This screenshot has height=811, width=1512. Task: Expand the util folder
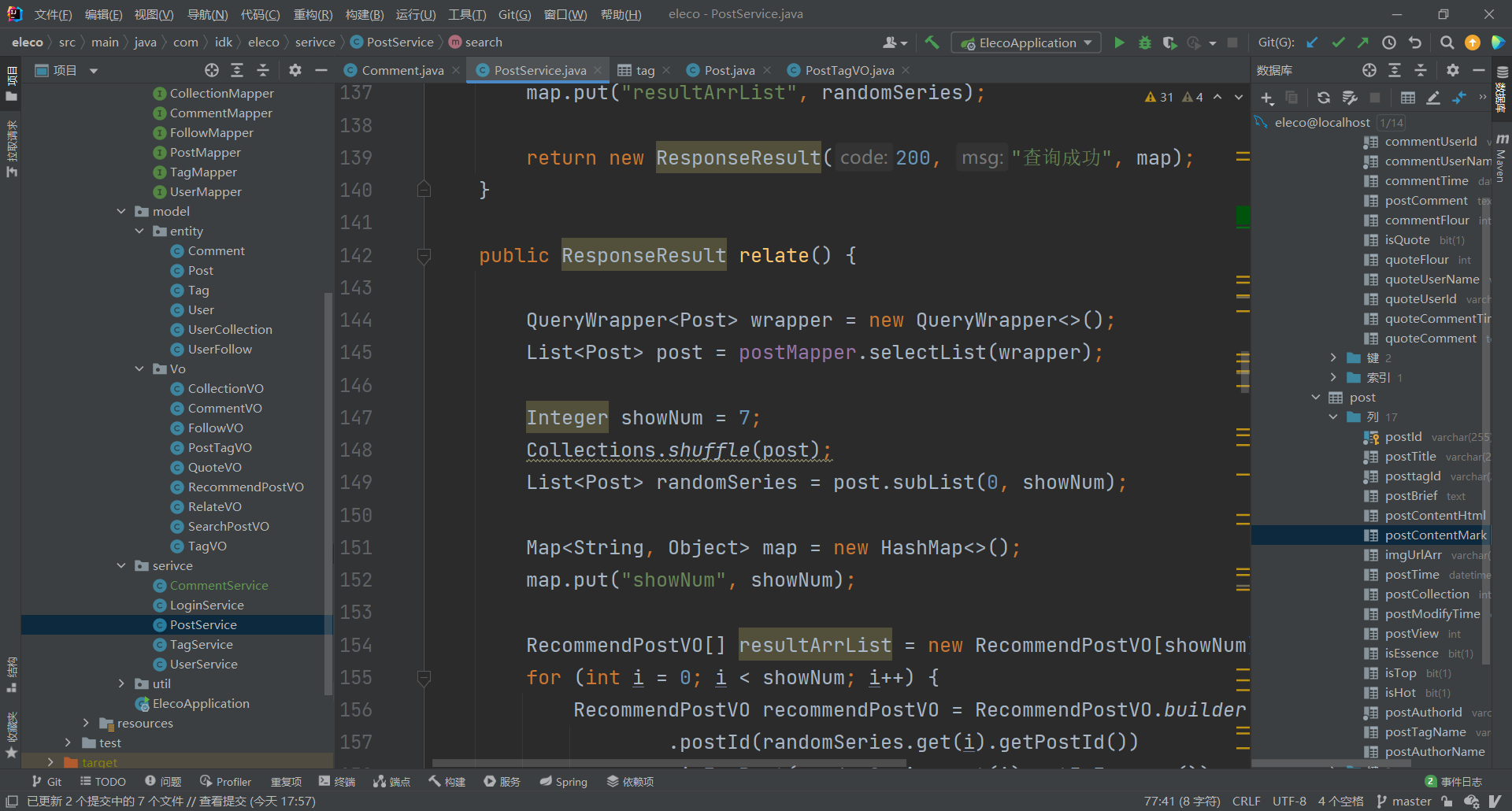(121, 683)
